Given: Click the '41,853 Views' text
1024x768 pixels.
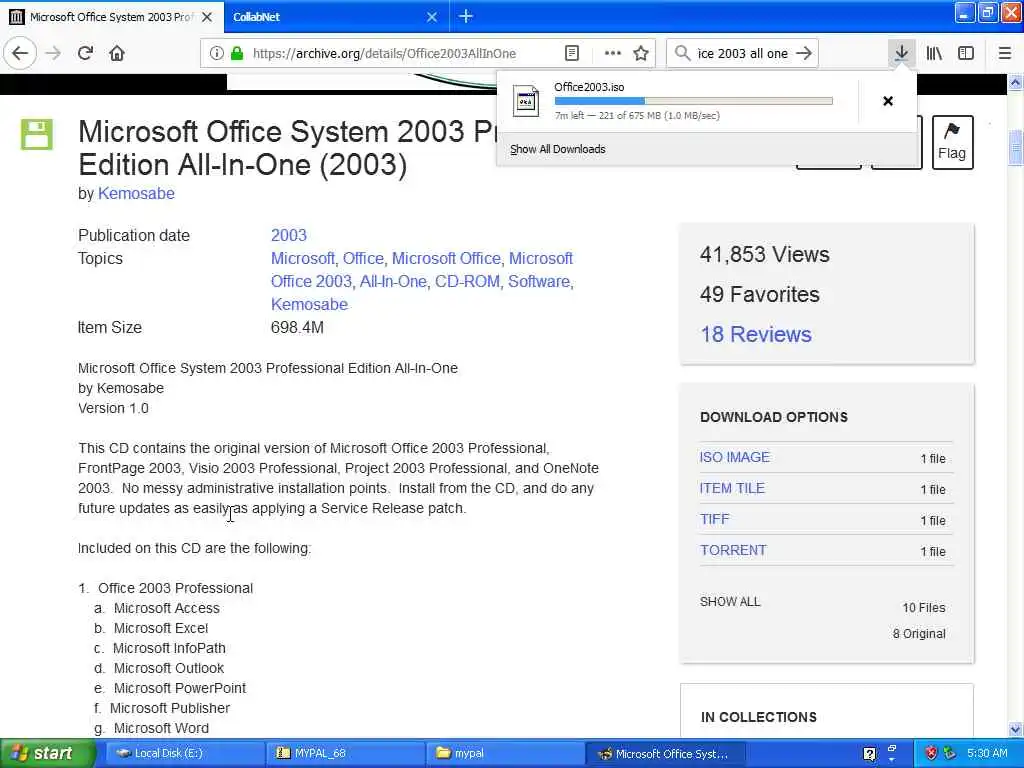Looking at the screenshot, I should [765, 254].
